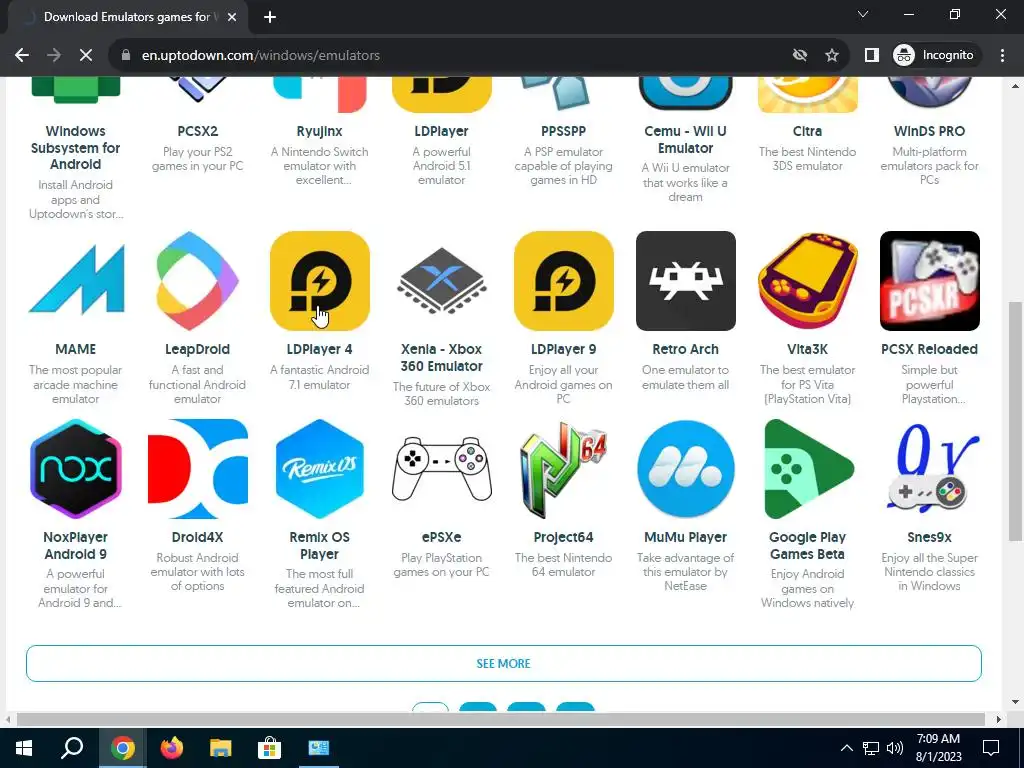Select the Google Play Games Beta icon
The height and width of the screenshot is (768, 1024).
[x=808, y=469]
